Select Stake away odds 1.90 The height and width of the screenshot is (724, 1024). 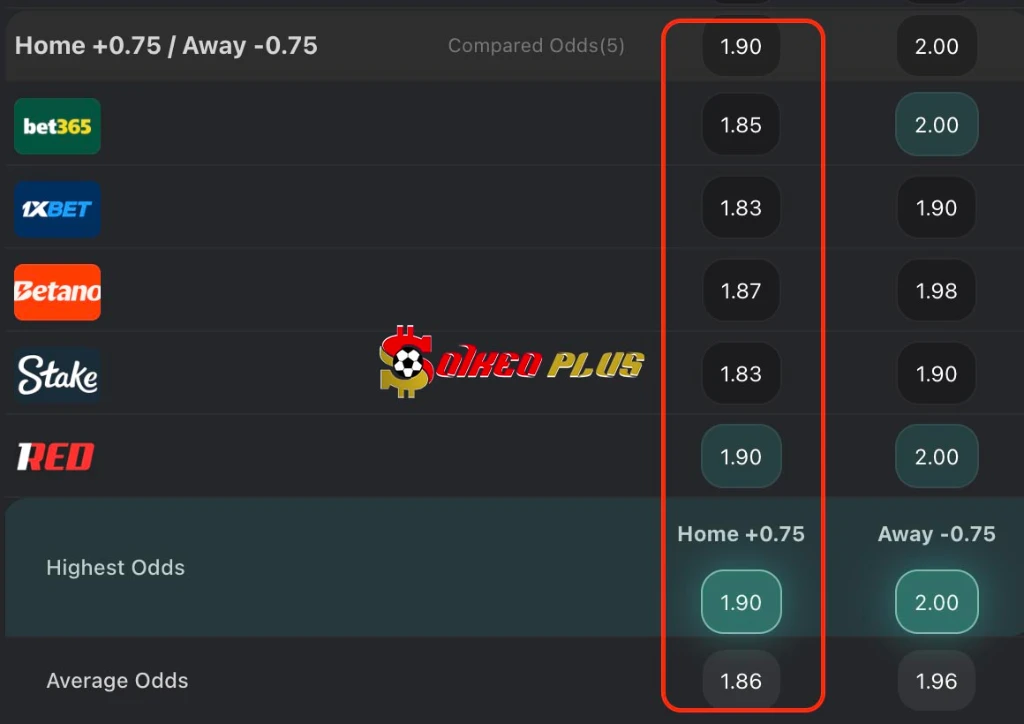(x=936, y=373)
